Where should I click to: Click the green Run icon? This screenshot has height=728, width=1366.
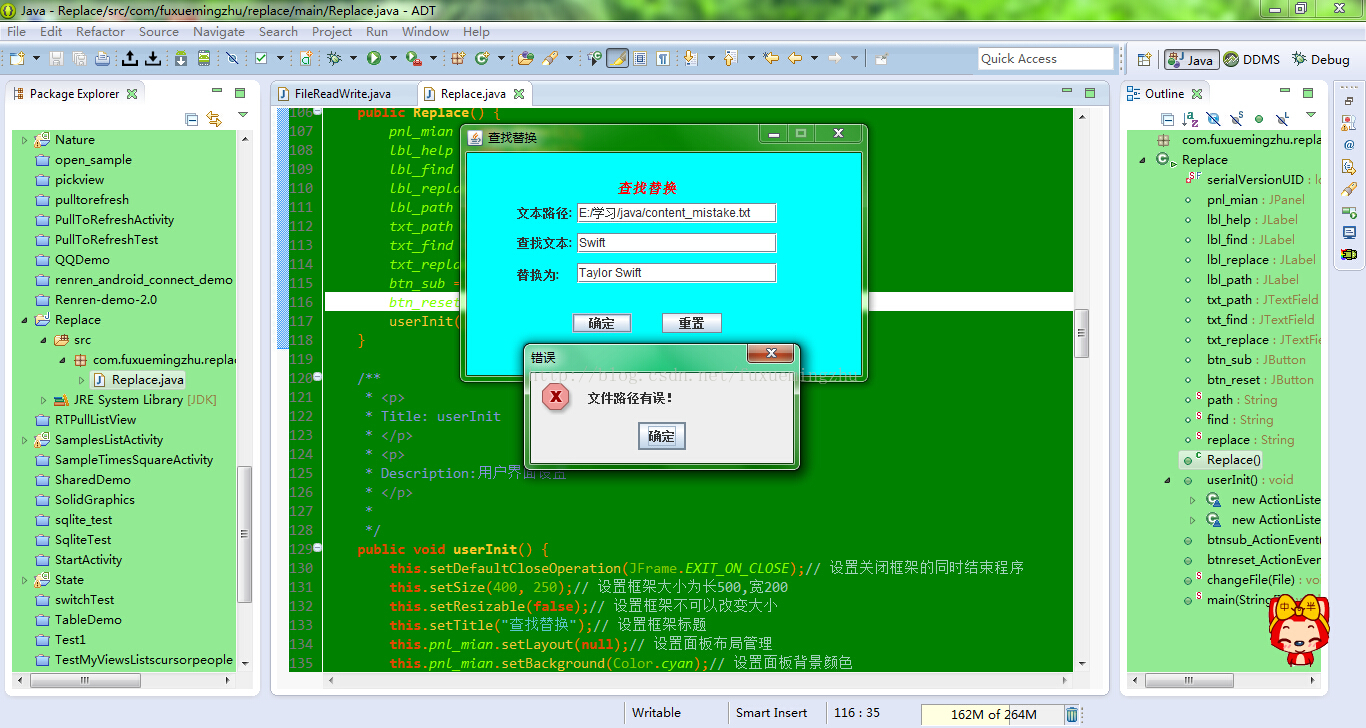(x=374, y=58)
